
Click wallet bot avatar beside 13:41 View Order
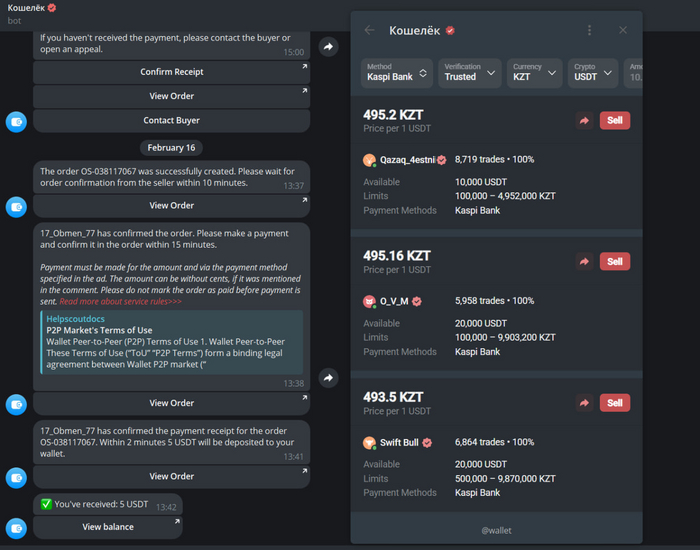click(x=16, y=478)
